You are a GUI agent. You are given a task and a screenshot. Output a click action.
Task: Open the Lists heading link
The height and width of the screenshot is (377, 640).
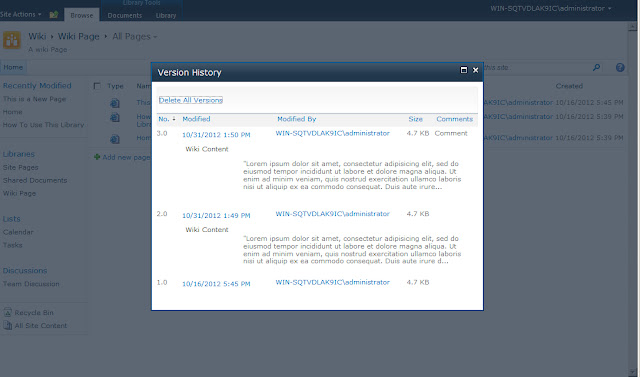[11, 219]
